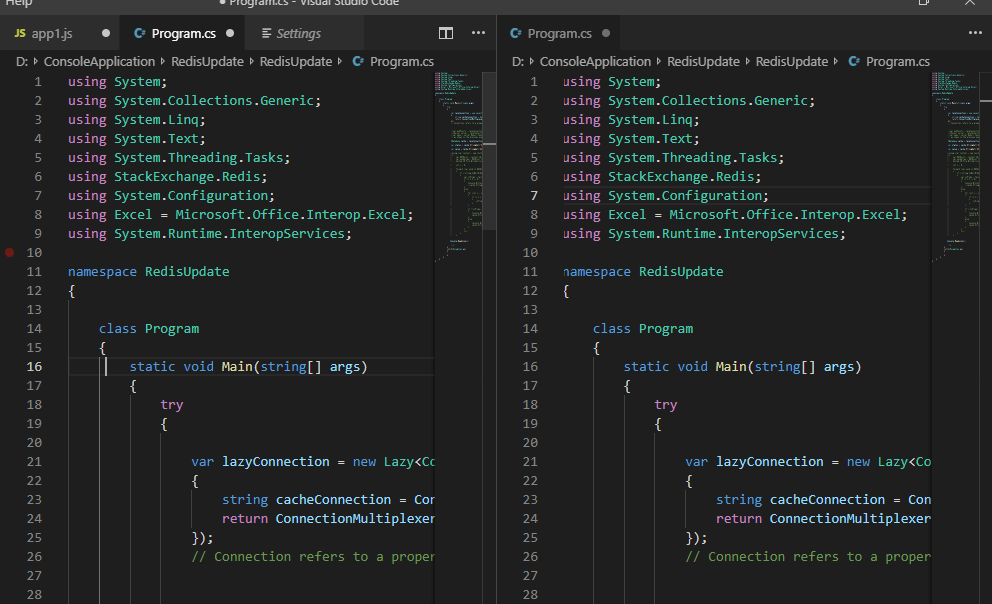The height and width of the screenshot is (604, 992).
Task: Click 'cacheConnection' in left editor
Action: (x=333, y=499)
